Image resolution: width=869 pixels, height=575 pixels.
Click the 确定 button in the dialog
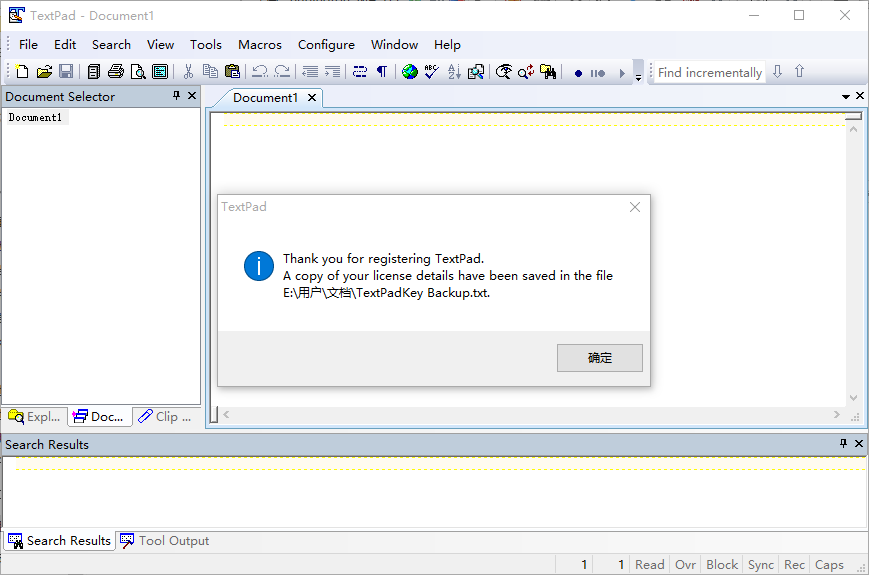coord(600,358)
